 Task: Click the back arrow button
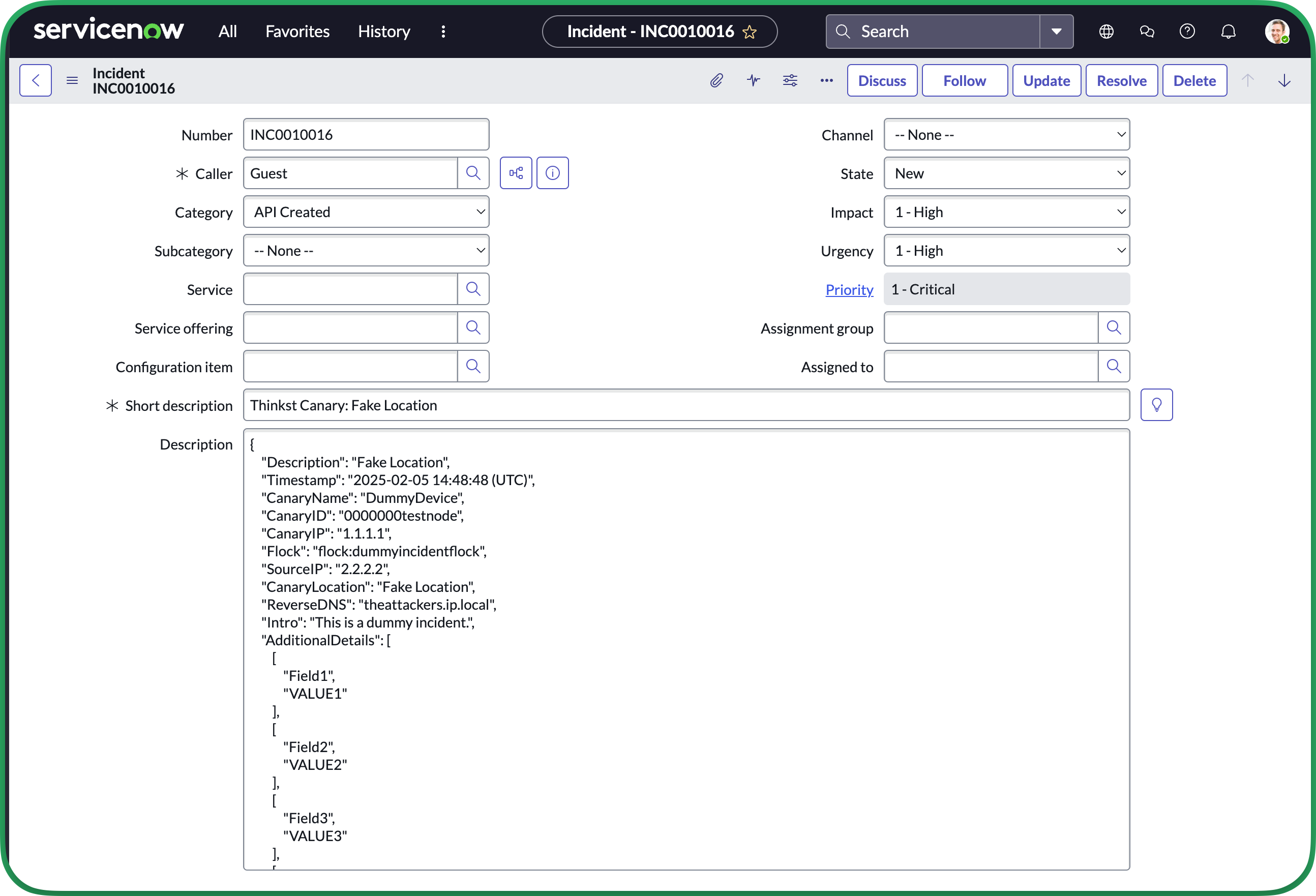(36, 80)
